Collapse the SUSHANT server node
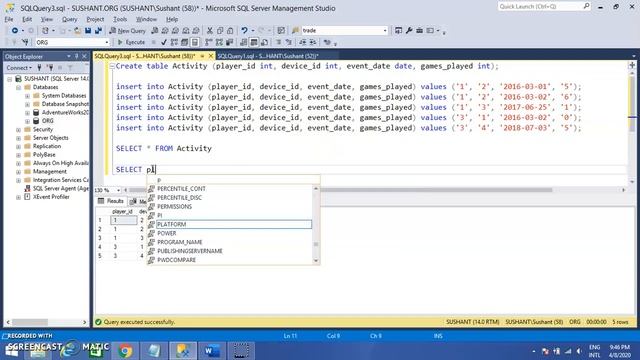 9,79
